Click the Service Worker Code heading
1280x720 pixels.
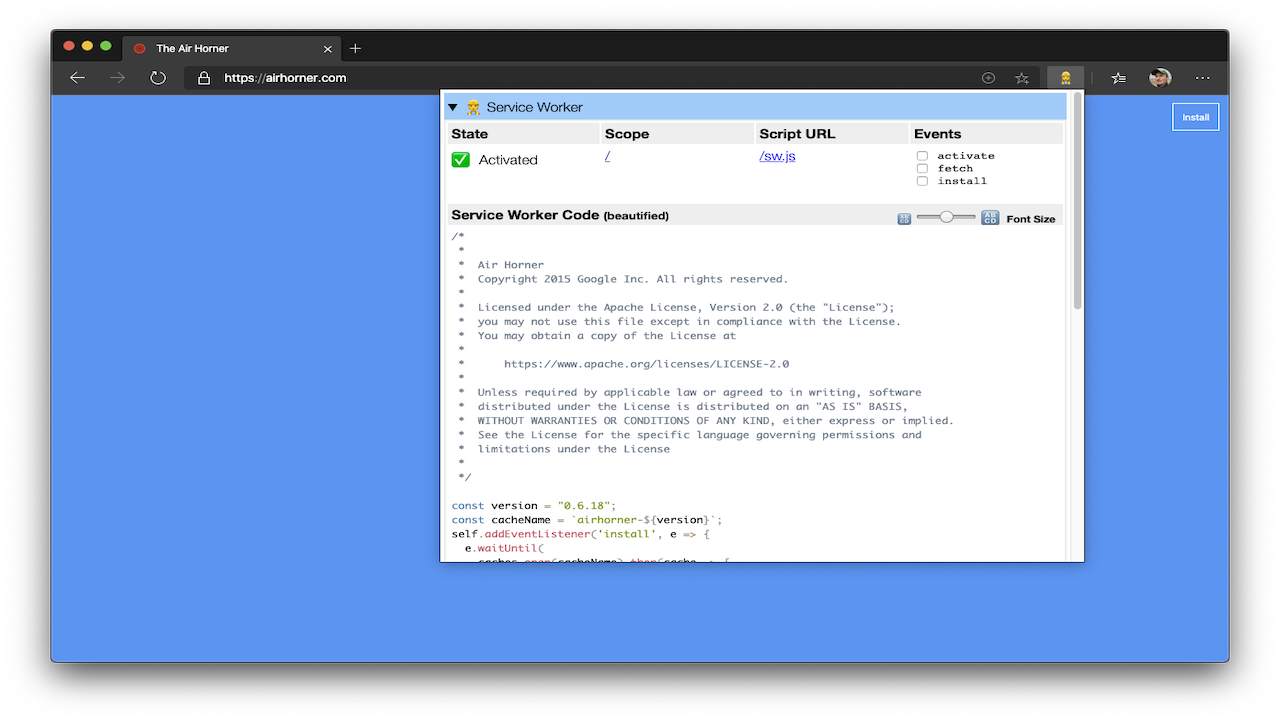click(560, 215)
